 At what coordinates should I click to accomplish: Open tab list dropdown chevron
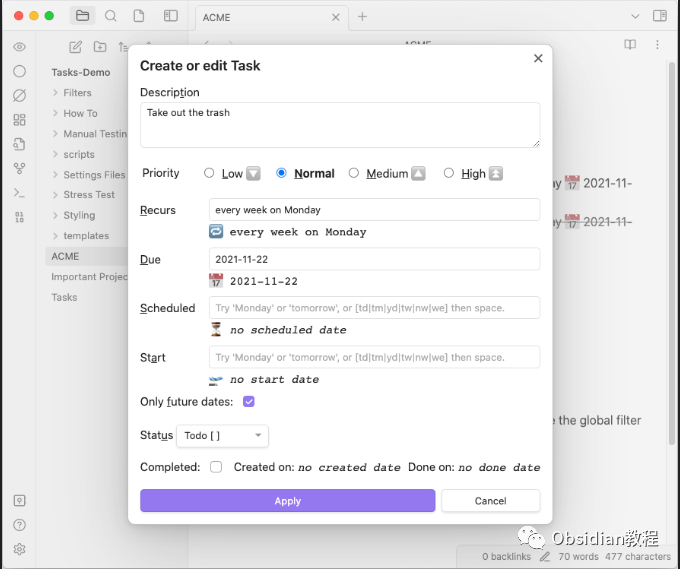click(x=634, y=16)
